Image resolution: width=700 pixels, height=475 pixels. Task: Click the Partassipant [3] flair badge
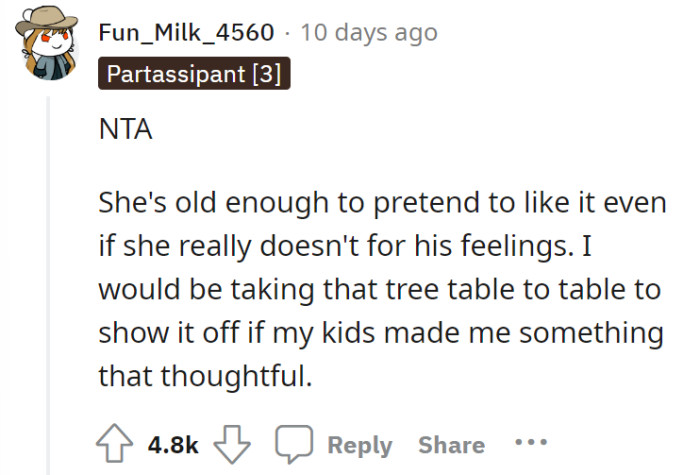[194, 74]
